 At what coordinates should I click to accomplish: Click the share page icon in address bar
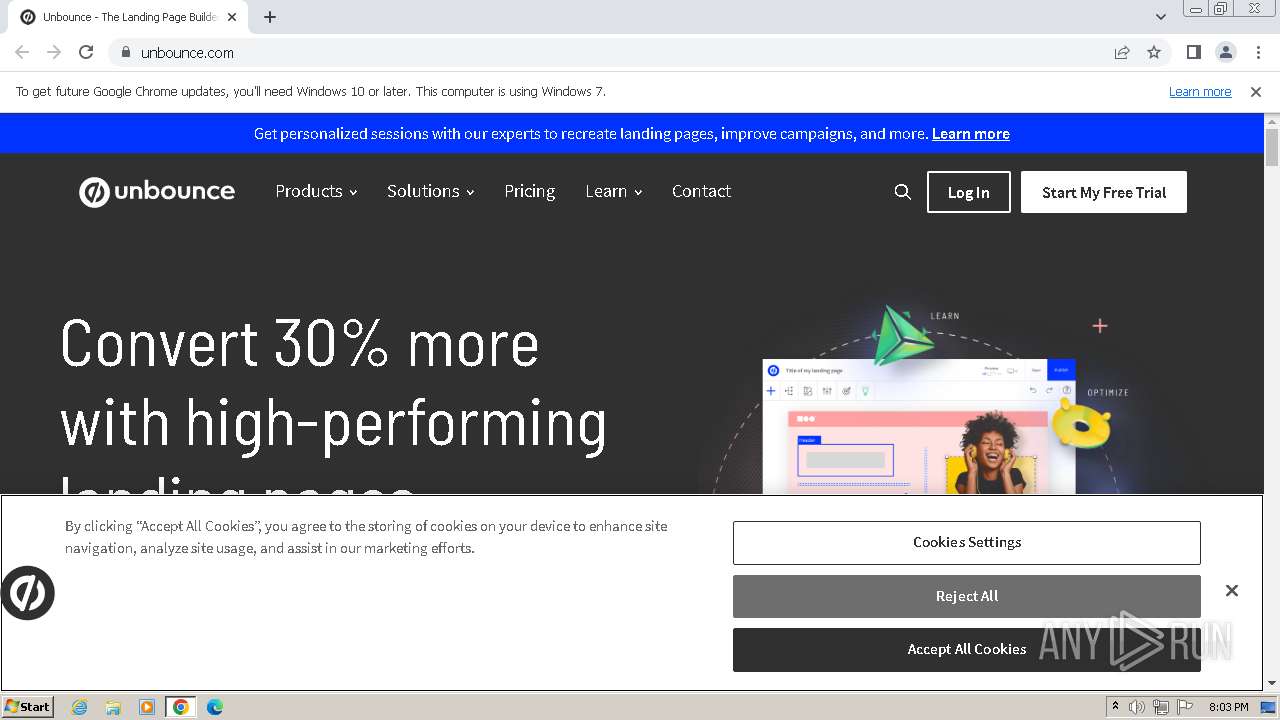[1122, 52]
